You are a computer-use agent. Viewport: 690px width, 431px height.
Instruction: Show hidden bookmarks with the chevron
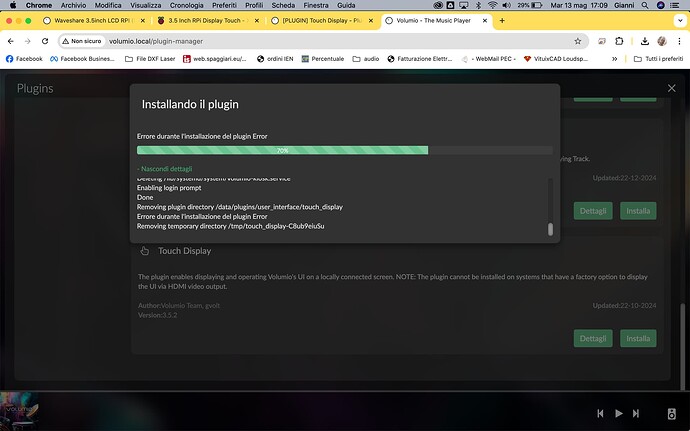[614, 59]
